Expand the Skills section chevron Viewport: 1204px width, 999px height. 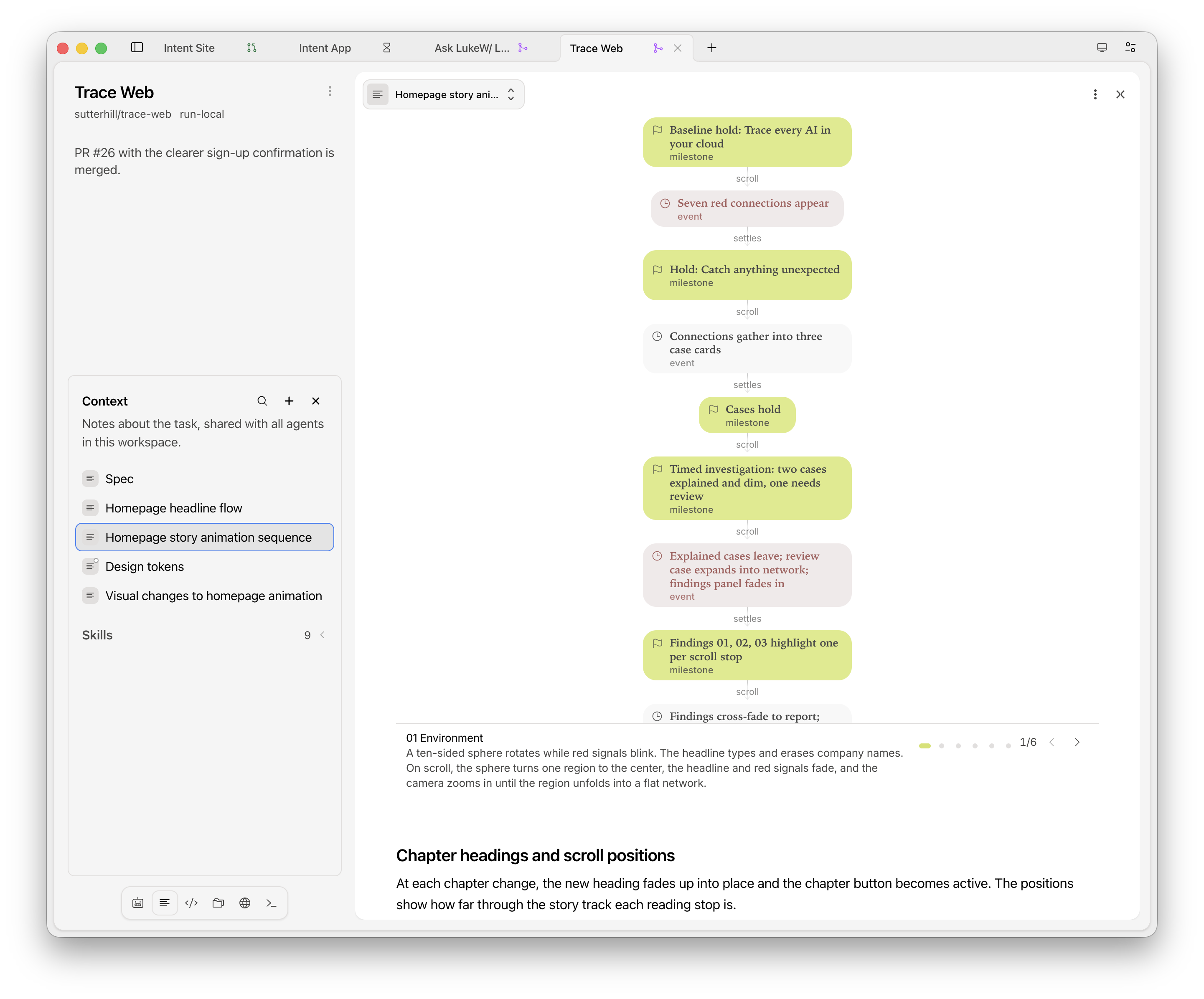point(323,635)
